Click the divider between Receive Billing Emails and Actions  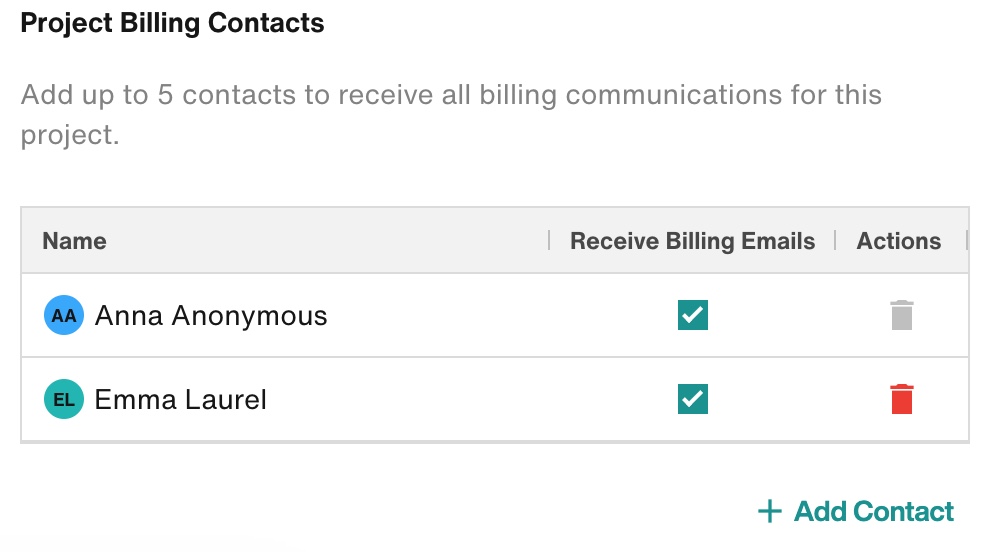point(836,240)
